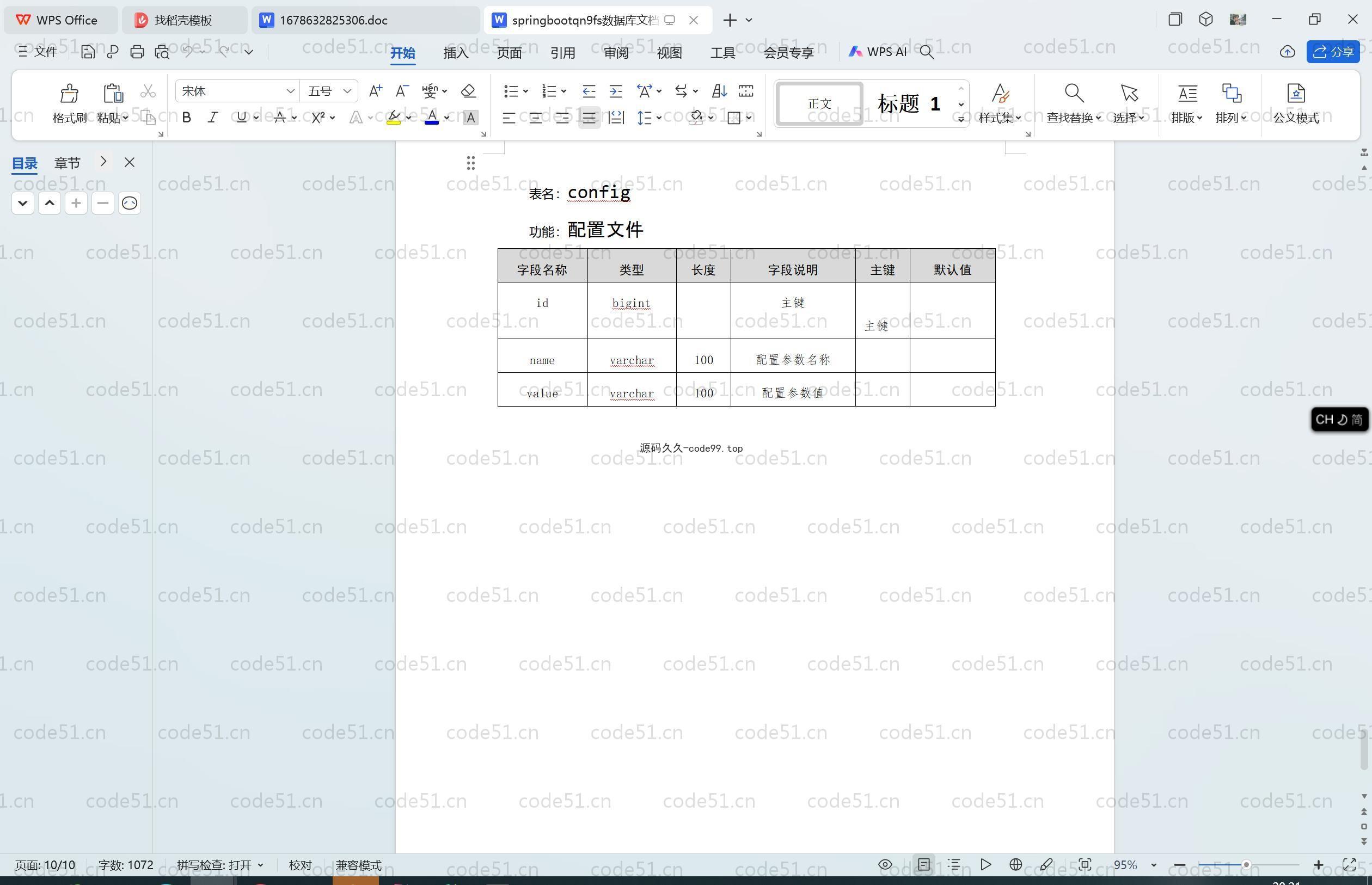Screen dimensions: 1372x885
Task: Apply the Normal body text style
Action: click(819, 104)
